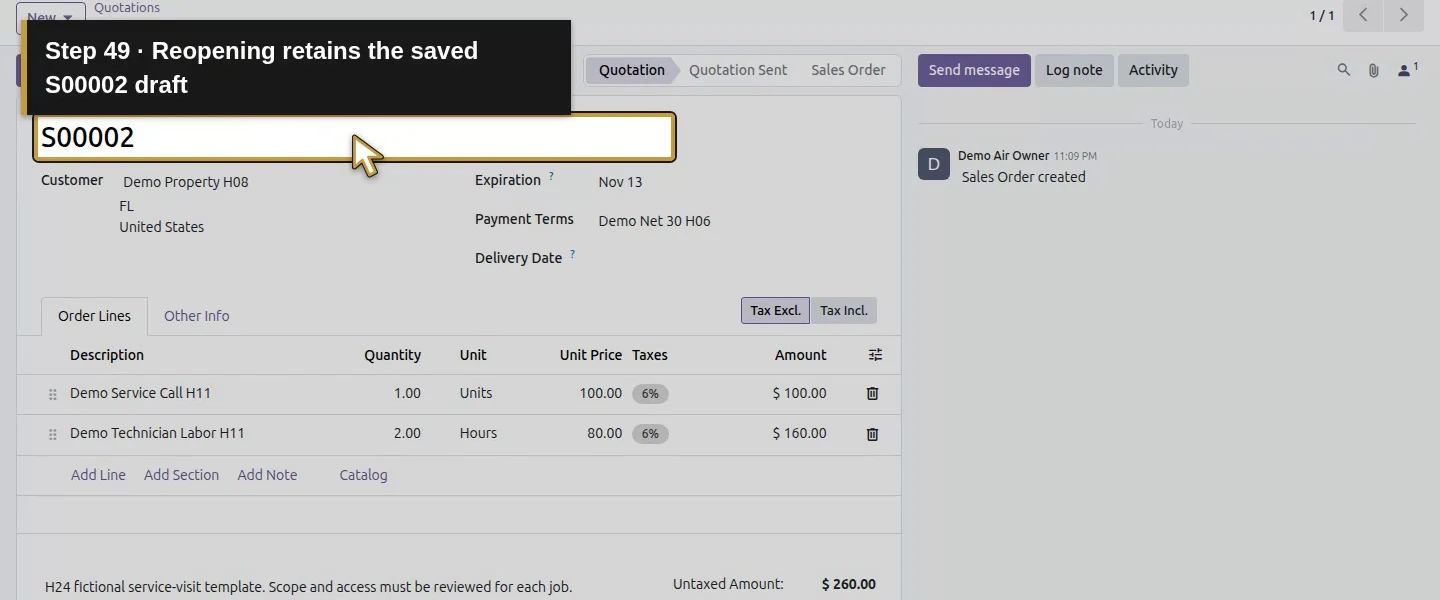Delete Demo Service Call H11 line

point(872,394)
